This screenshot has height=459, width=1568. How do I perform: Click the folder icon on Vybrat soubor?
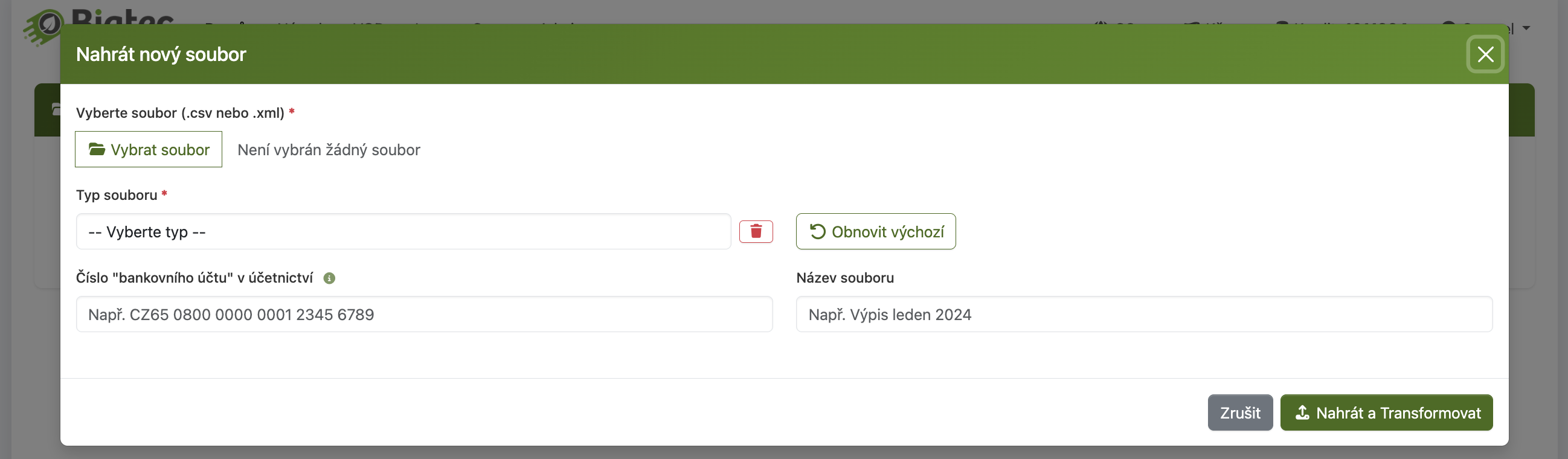(x=97, y=149)
